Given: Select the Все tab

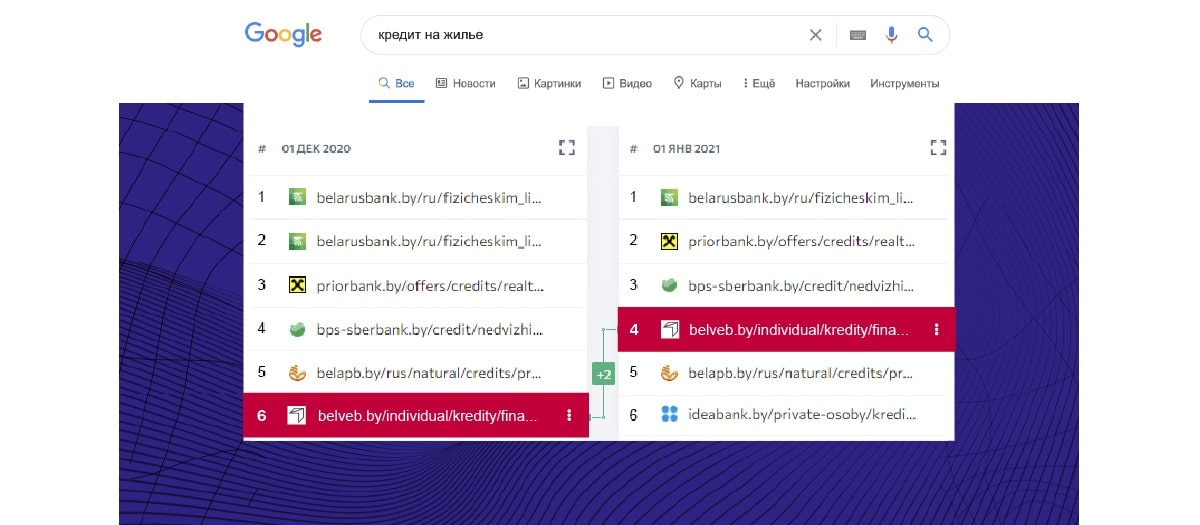Looking at the screenshot, I should click(x=397, y=84).
